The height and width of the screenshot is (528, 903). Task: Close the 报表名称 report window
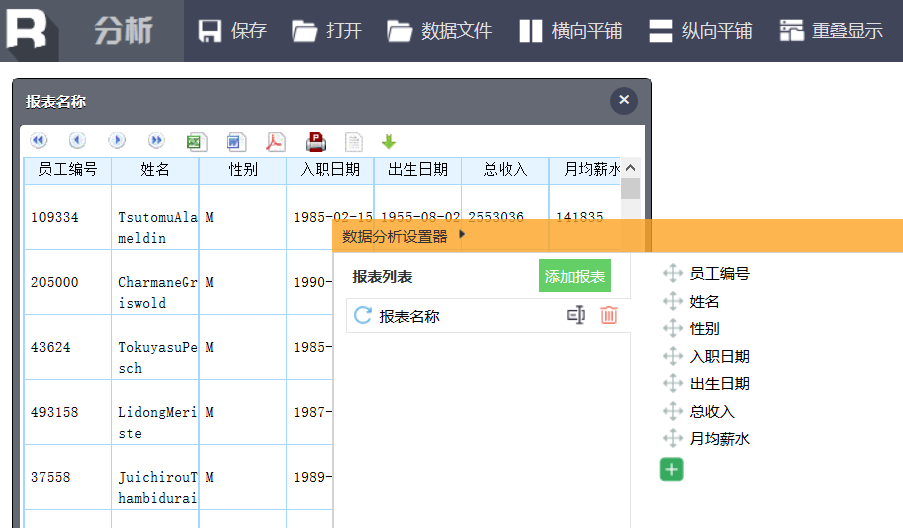point(624,100)
